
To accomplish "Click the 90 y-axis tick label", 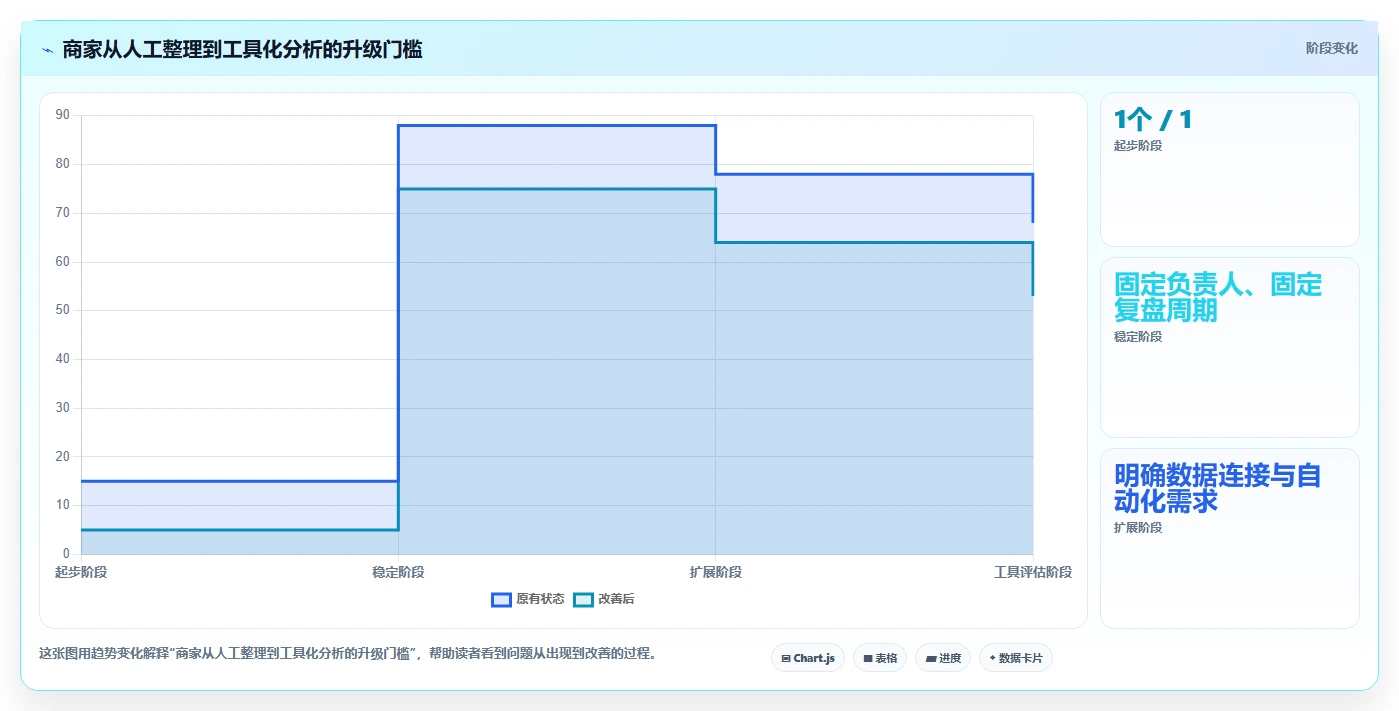I will [63, 115].
